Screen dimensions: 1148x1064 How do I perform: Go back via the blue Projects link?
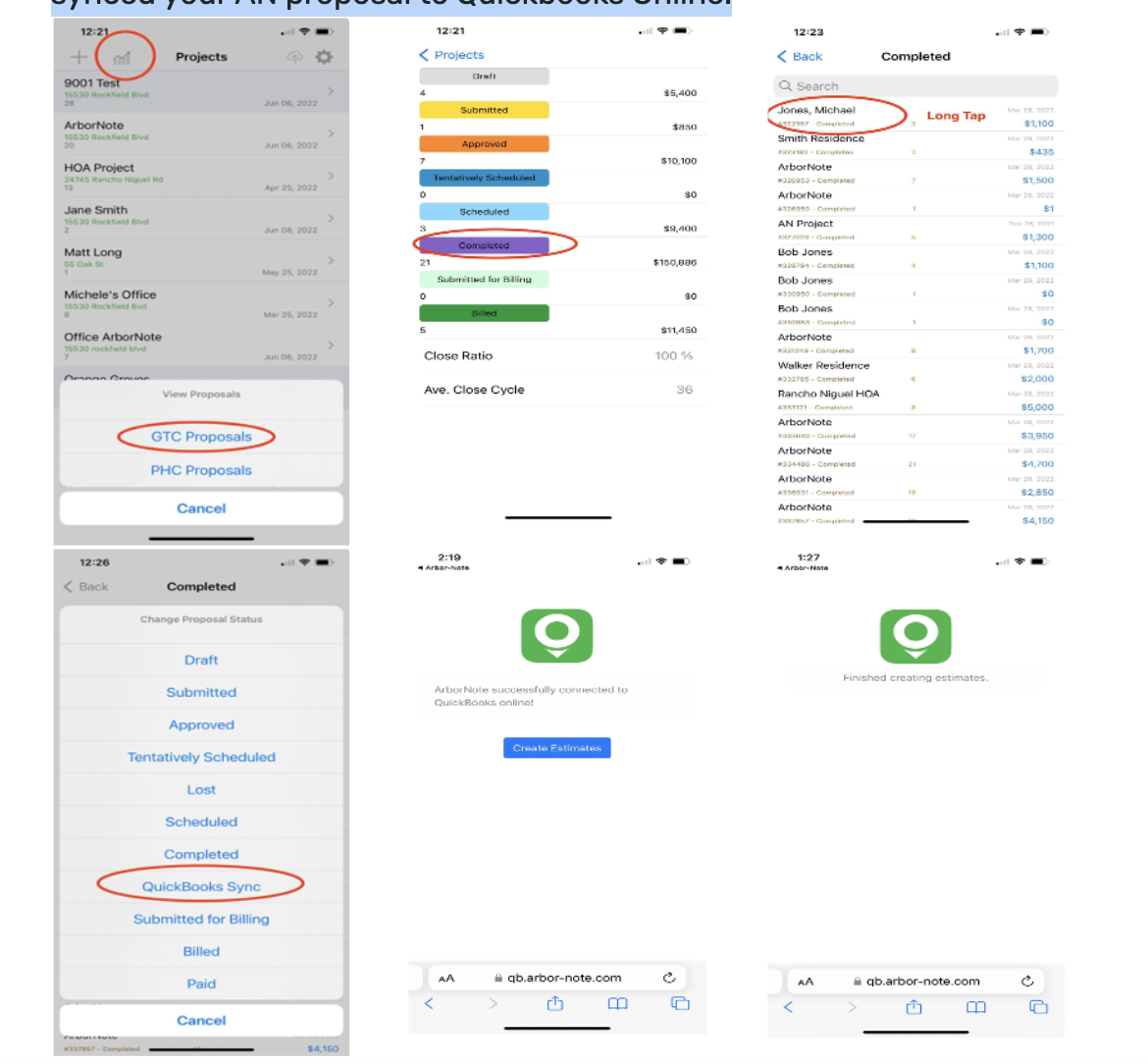pyautogui.click(x=451, y=55)
